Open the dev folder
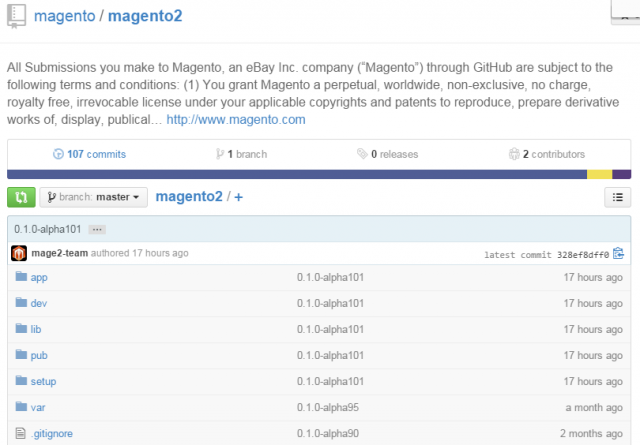The image size is (640, 445). 39,303
